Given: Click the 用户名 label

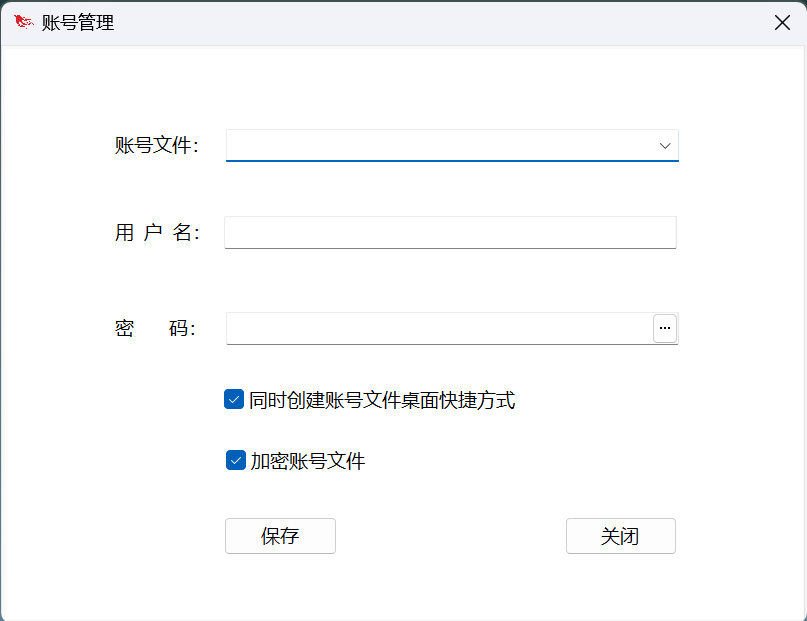Looking at the screenshot, I should (157, 233).
